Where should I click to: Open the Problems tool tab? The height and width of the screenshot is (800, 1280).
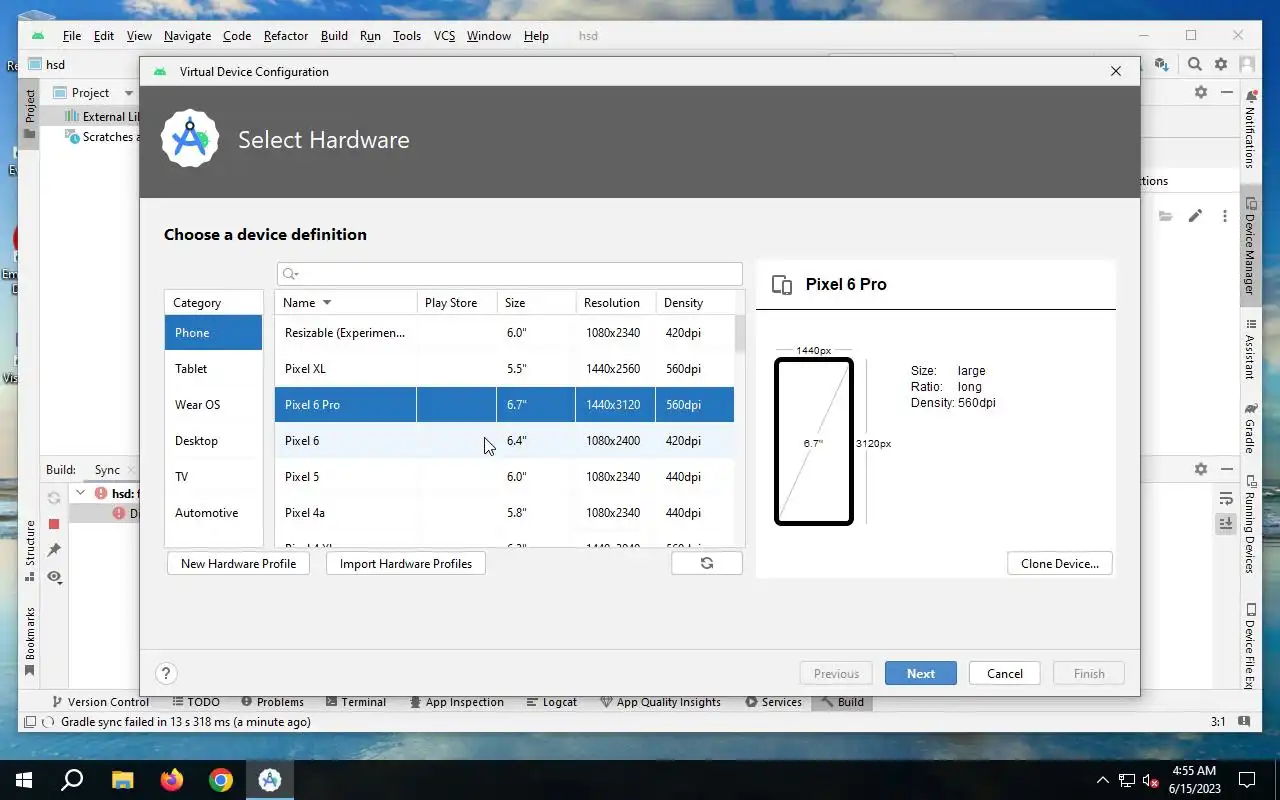coord(271,702)
